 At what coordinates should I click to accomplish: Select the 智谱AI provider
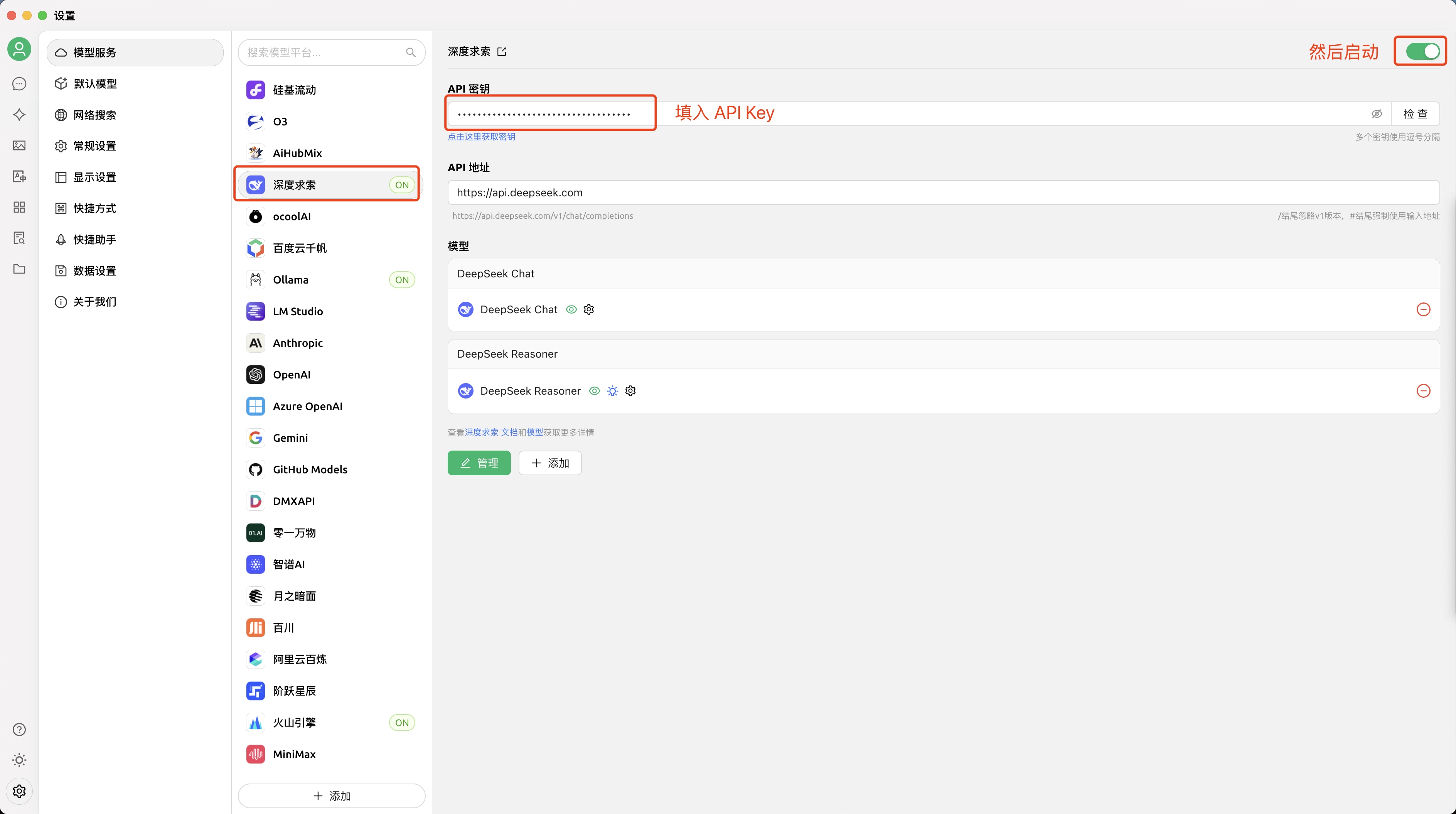[331, 564]
